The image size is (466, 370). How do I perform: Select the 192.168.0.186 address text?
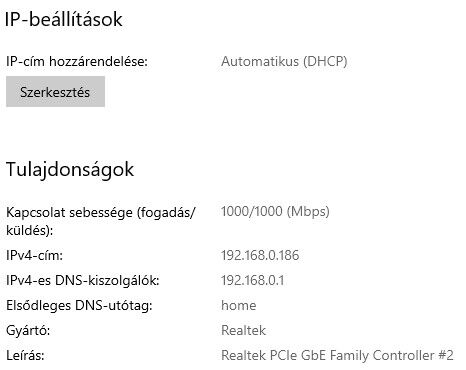coord(260,255)
